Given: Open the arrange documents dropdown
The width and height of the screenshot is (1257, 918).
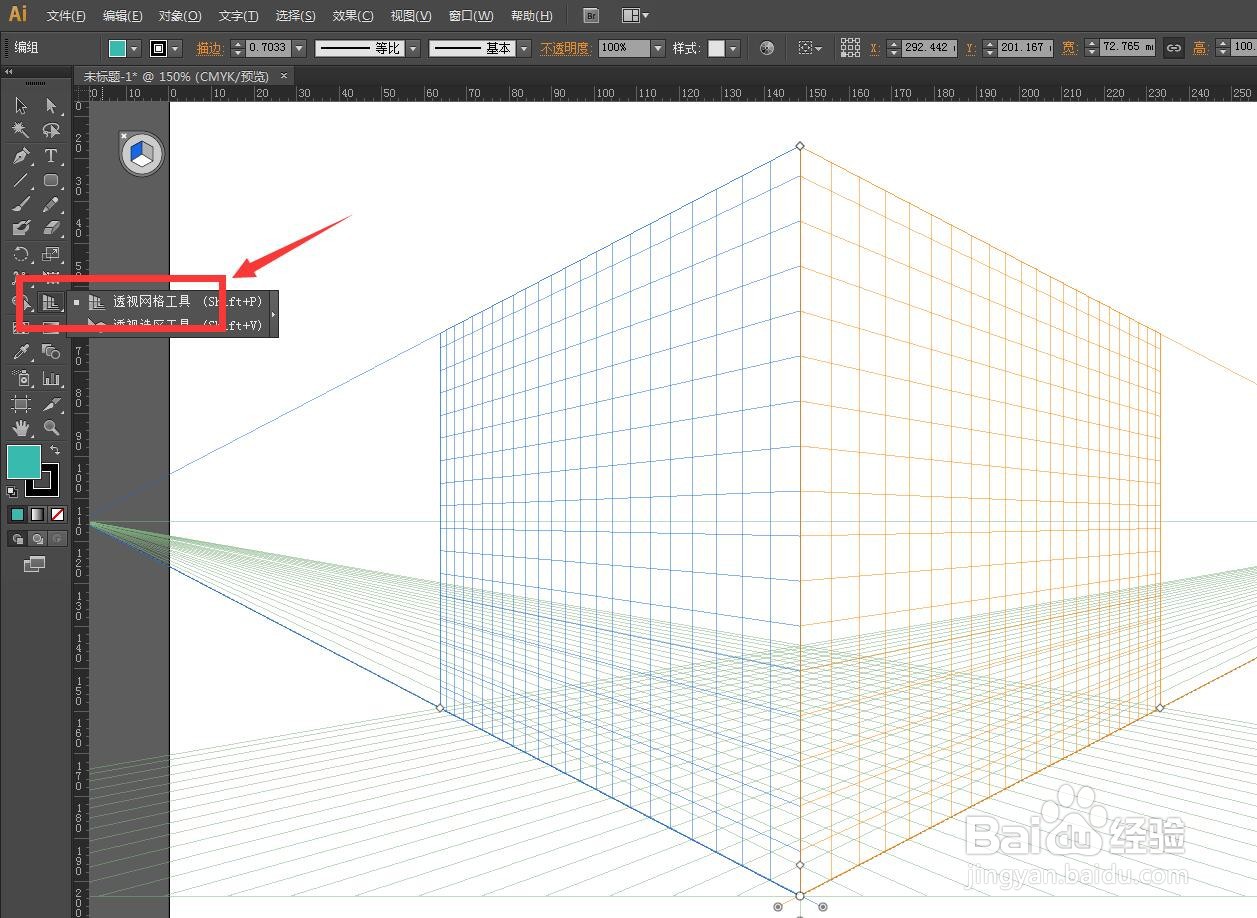Looking at the screenshot, I should coord(635,16).
